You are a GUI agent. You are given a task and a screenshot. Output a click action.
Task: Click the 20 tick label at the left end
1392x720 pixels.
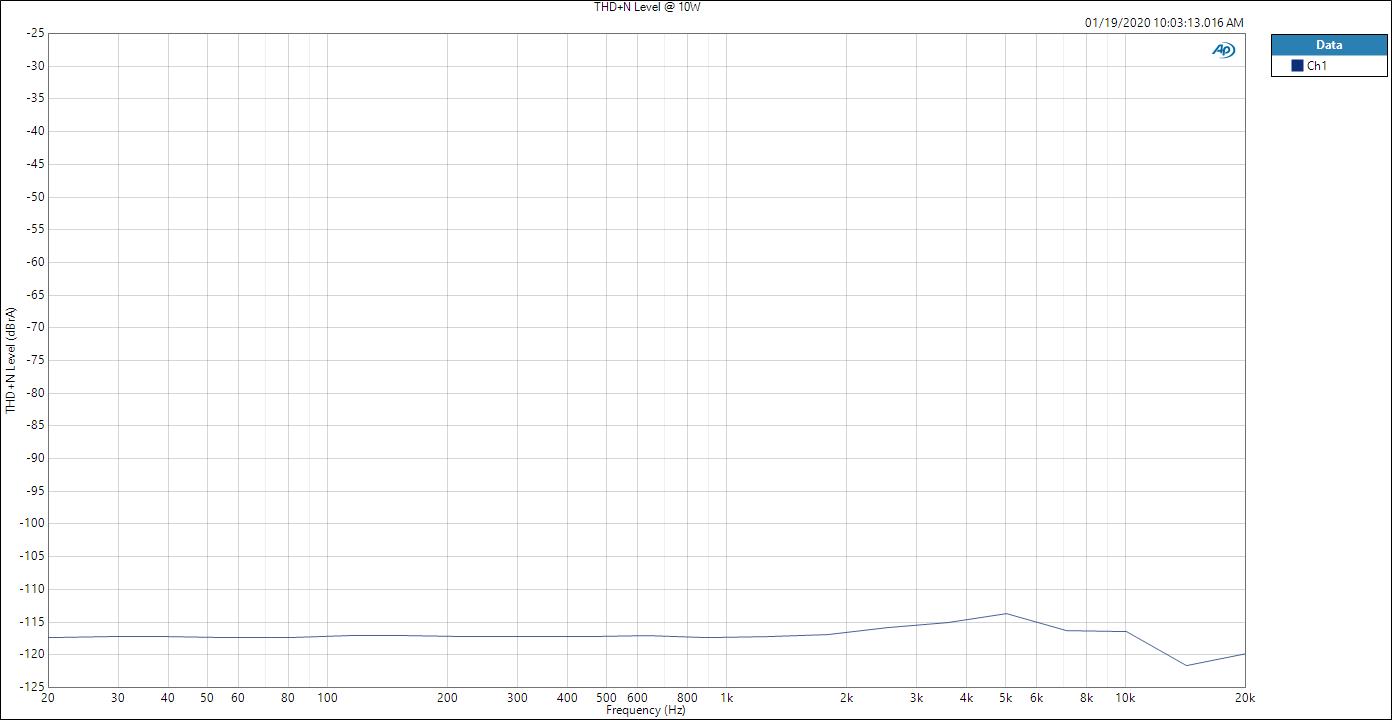pos(48,698)
